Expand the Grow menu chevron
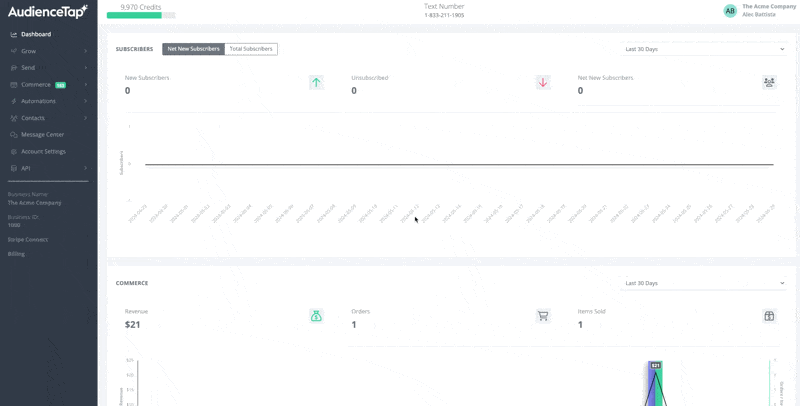 tap(85, 52)
